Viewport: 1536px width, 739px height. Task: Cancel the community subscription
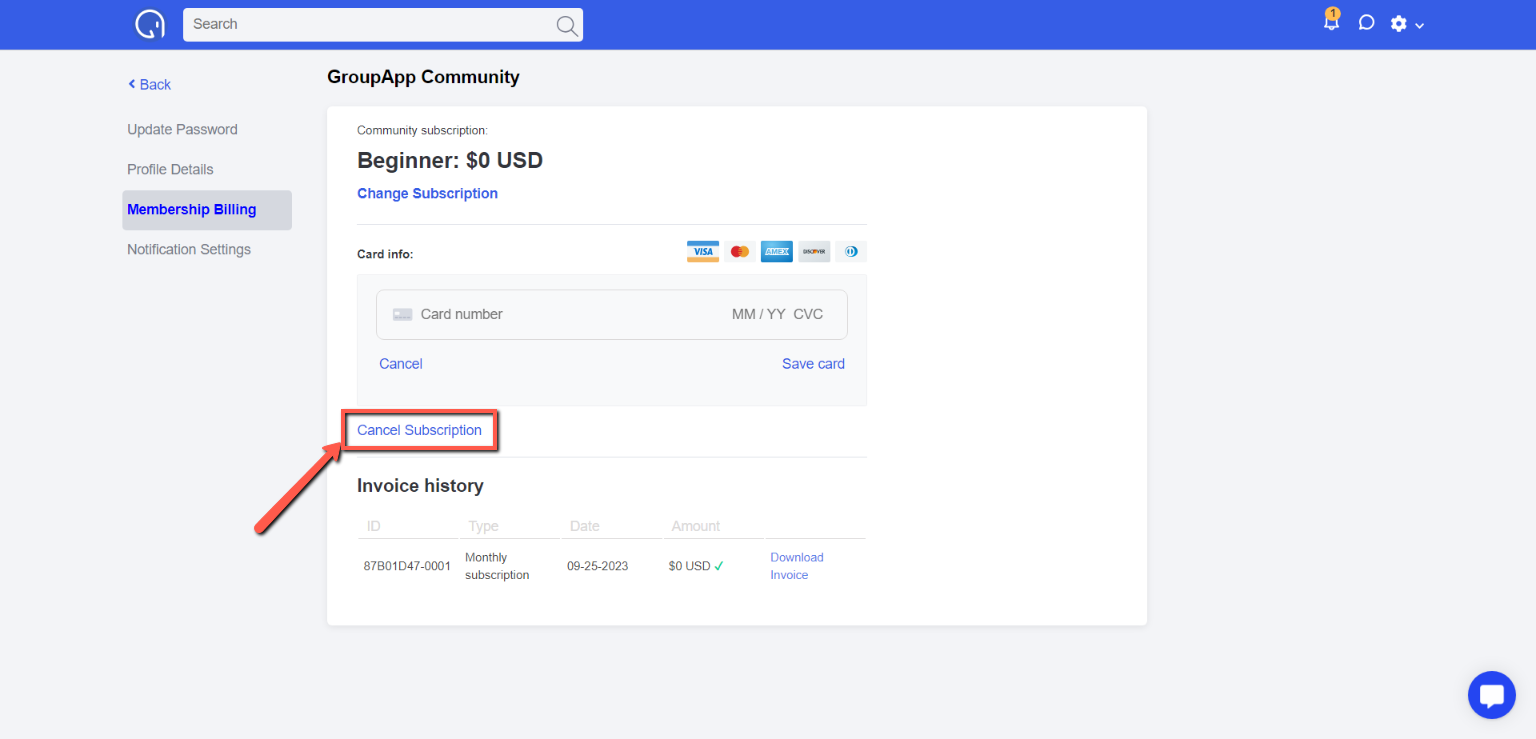(419, 429)
